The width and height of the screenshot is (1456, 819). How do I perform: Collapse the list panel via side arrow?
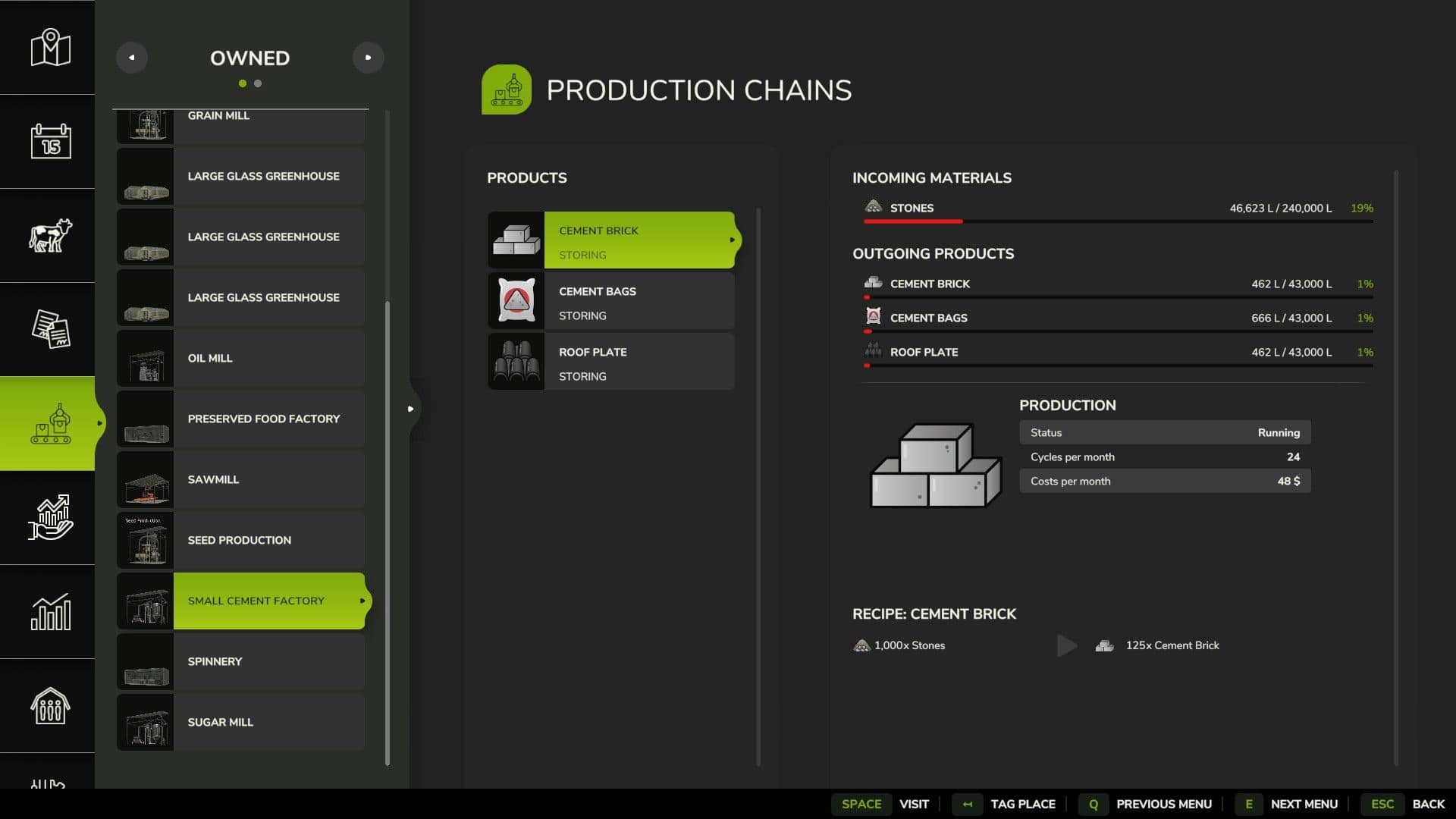(x=410, y=409)
